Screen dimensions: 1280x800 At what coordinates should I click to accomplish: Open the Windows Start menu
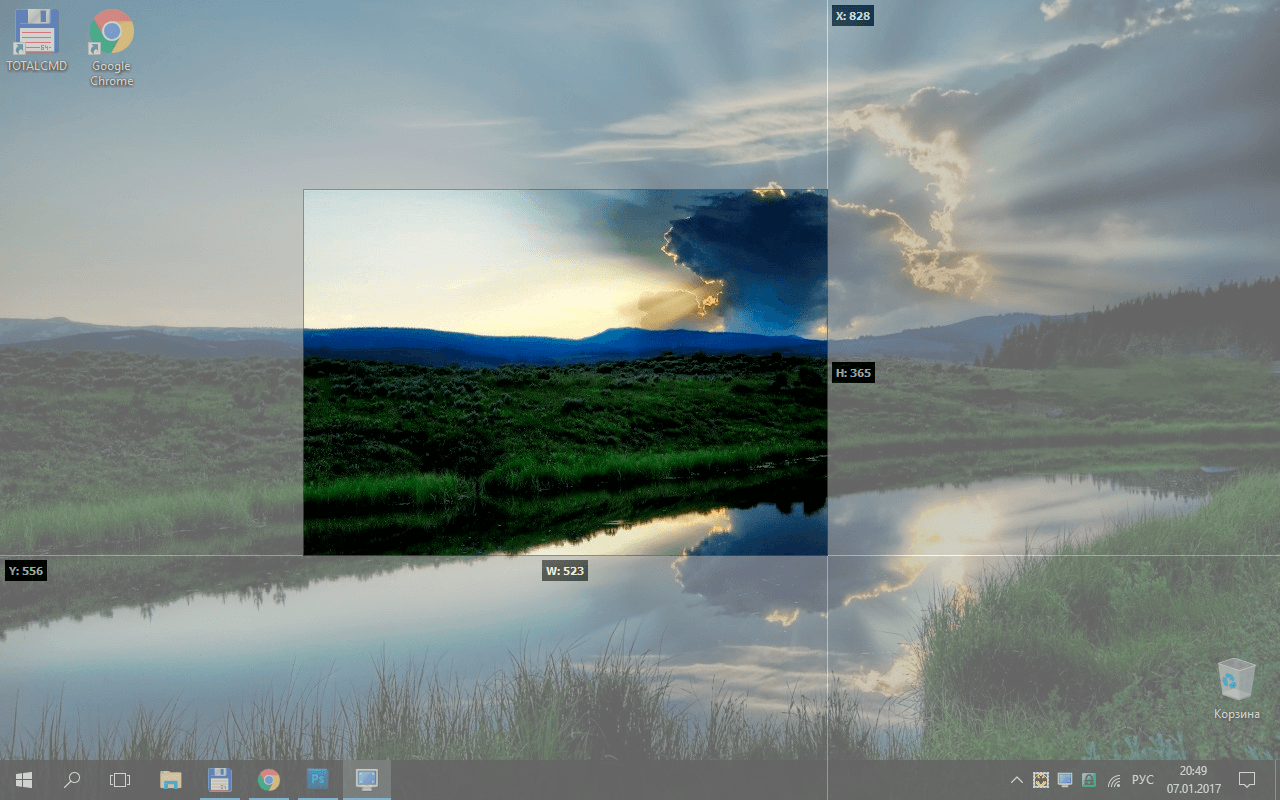23,780
